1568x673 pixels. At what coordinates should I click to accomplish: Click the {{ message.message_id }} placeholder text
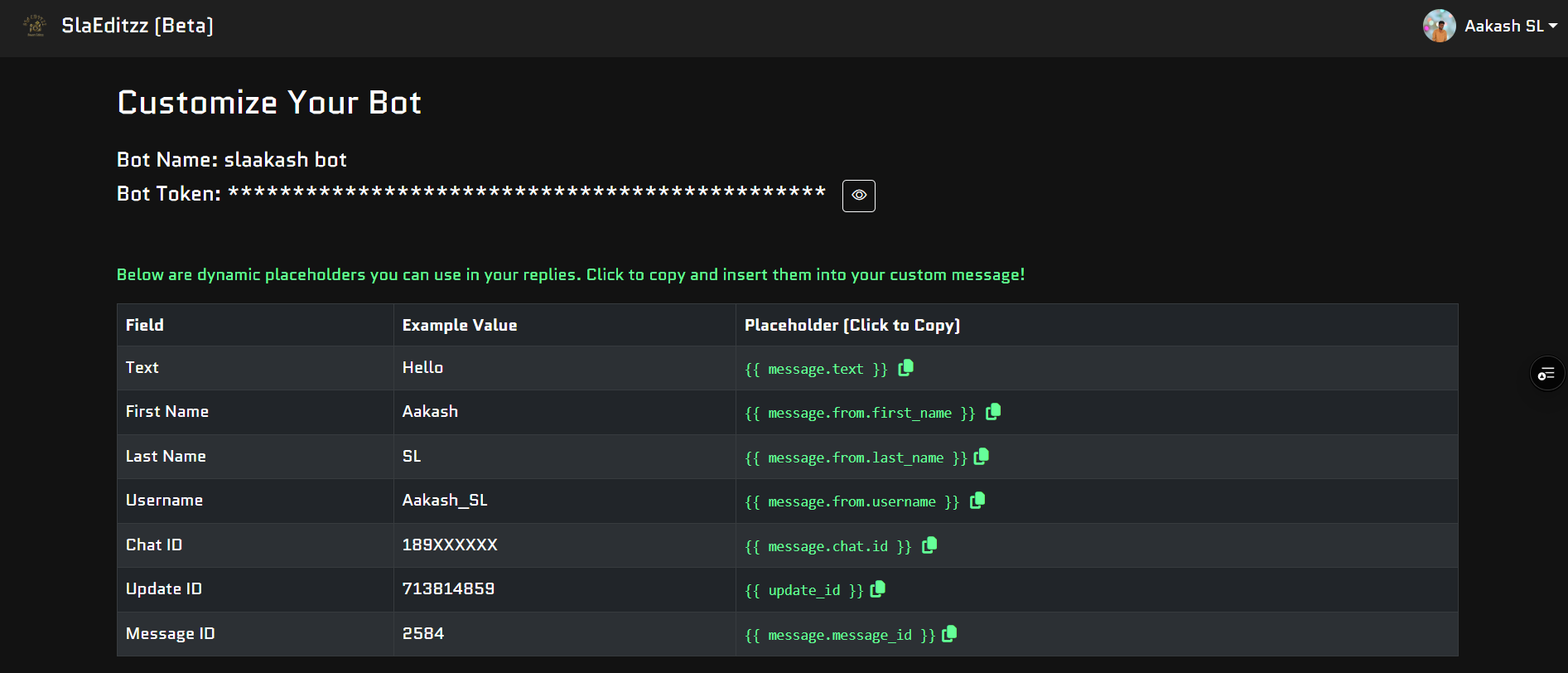[x=839, y=635]
